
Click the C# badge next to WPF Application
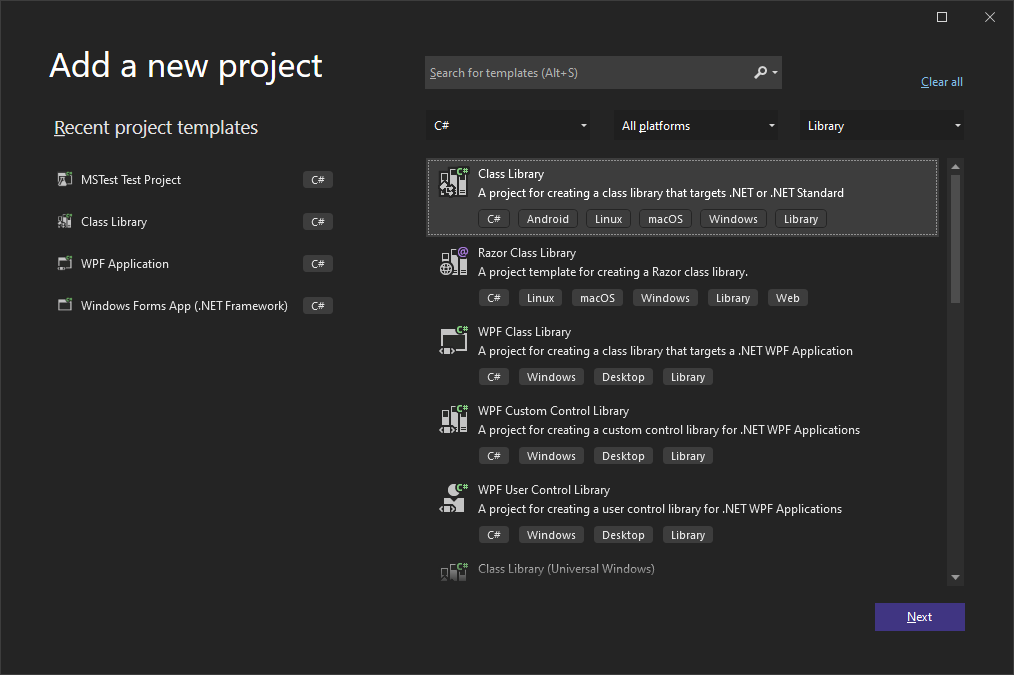[318, 264]
